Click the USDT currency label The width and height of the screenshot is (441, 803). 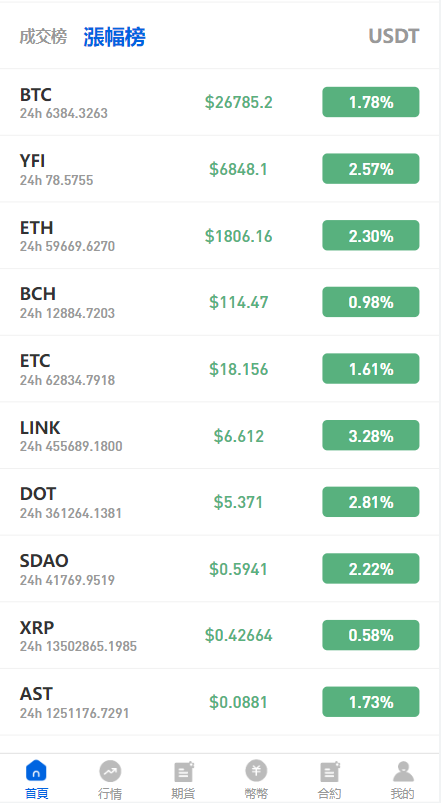[x=394, y=36]
